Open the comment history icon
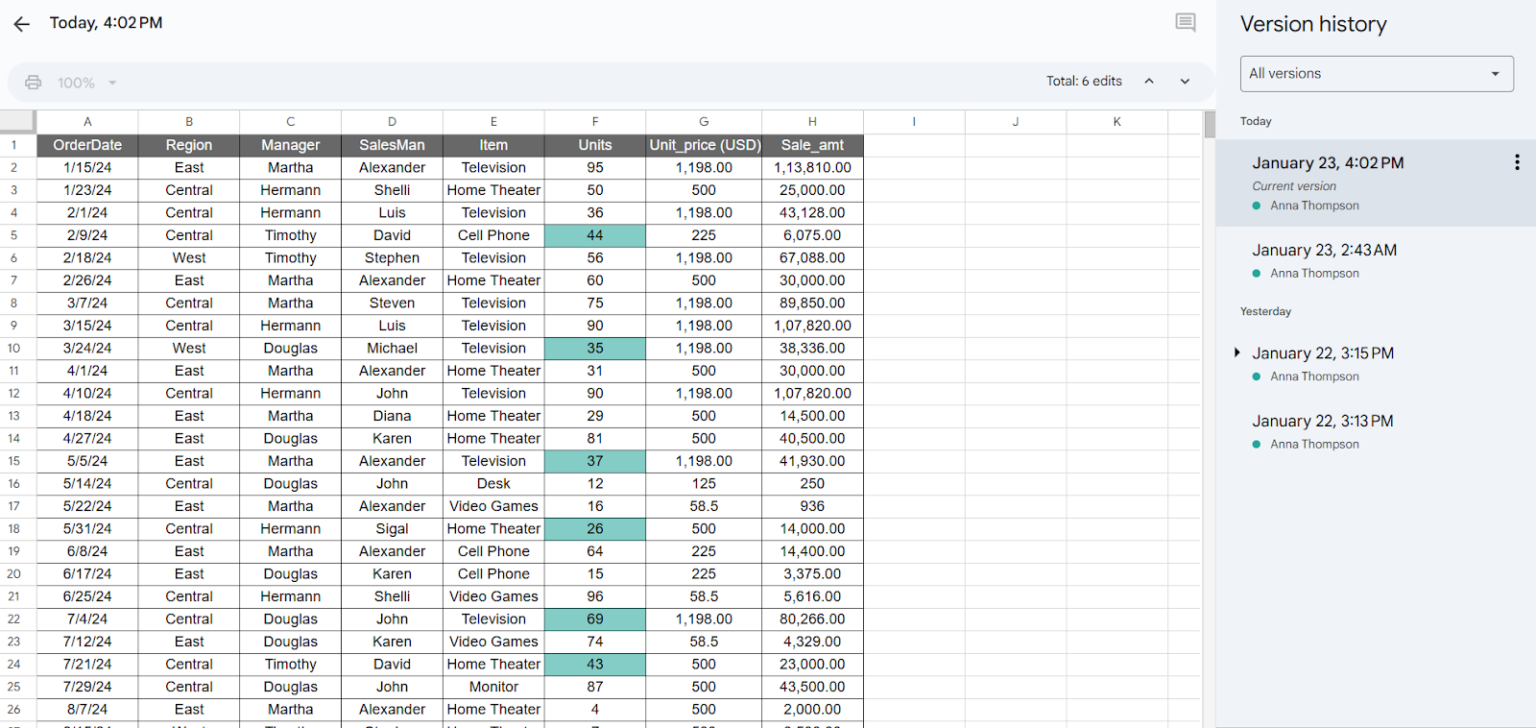 [1185, 23]
